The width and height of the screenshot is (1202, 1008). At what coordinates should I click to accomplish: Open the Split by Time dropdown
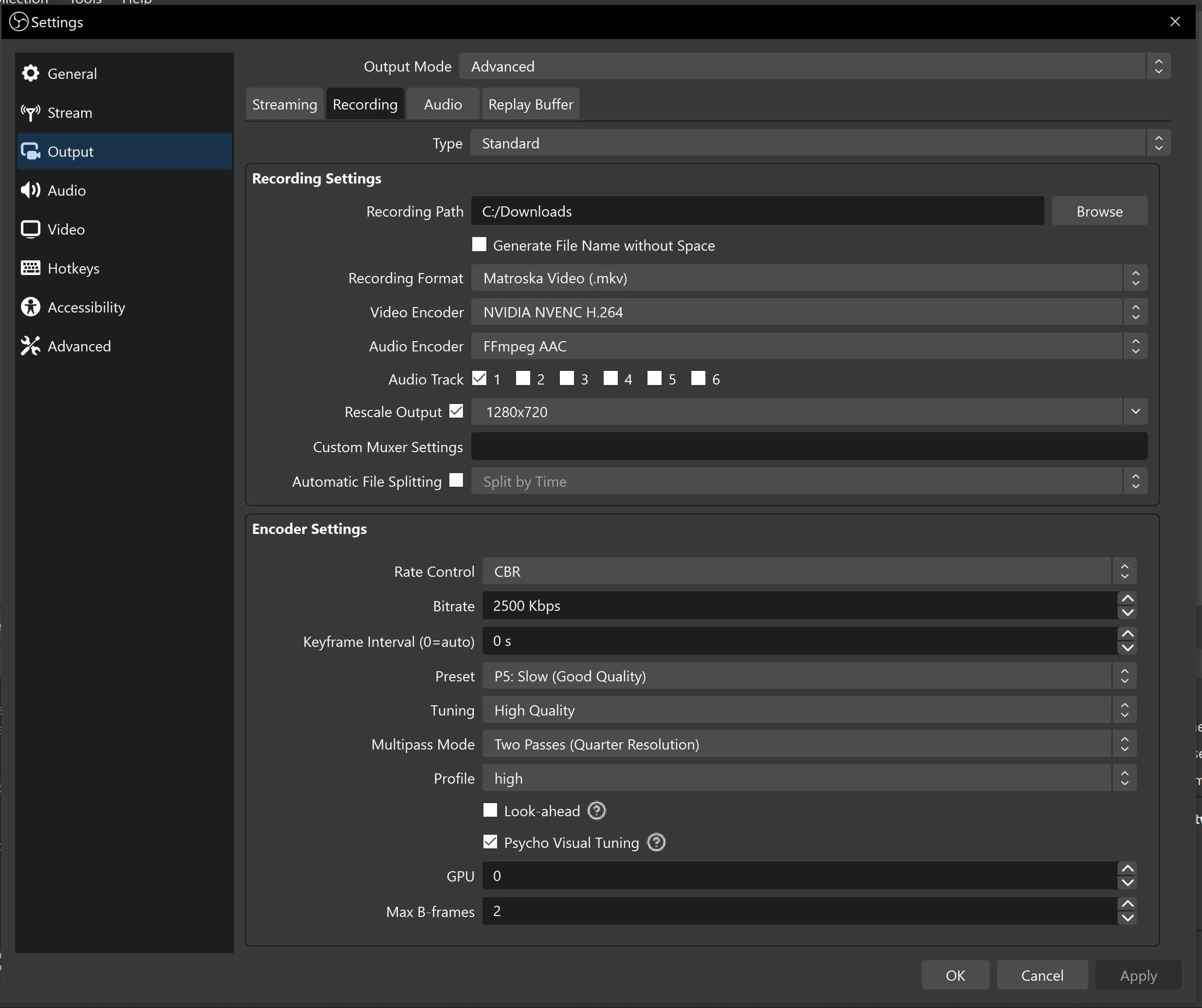(x=809, y=481)
